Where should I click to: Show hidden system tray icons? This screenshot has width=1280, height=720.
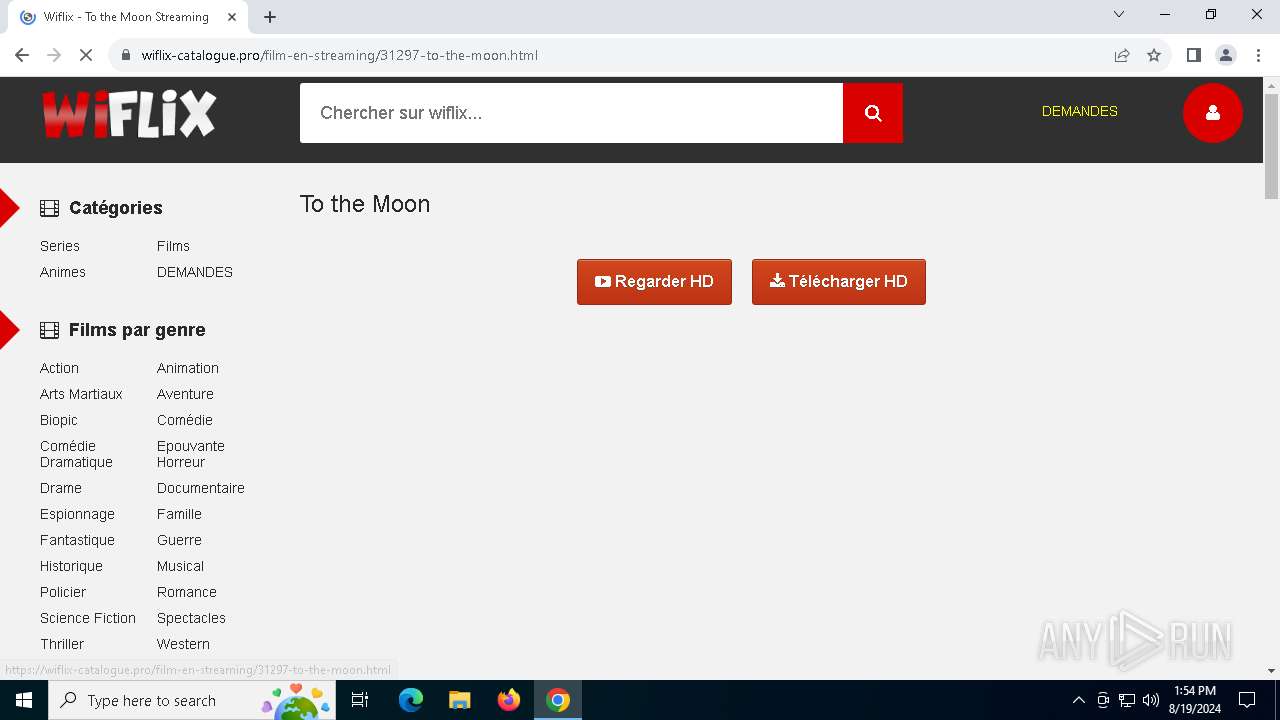pos(1078,700)
